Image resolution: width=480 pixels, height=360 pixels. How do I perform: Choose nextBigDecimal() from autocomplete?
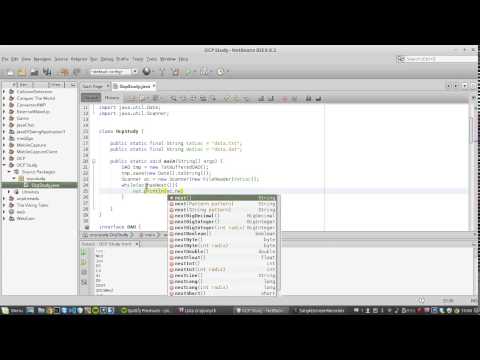click(222, 216)
